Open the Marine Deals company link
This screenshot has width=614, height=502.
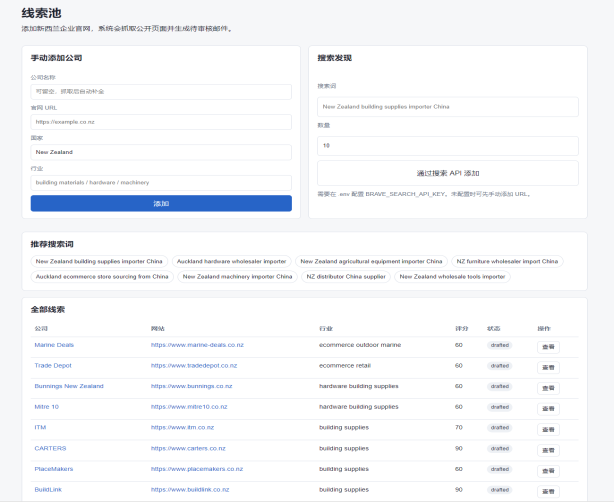click(x=54, y=345)
